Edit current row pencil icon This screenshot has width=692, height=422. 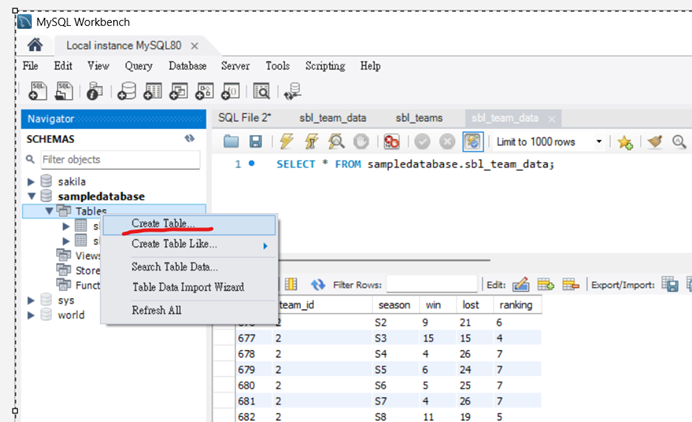pyautogui.click(x=521, y=285)
